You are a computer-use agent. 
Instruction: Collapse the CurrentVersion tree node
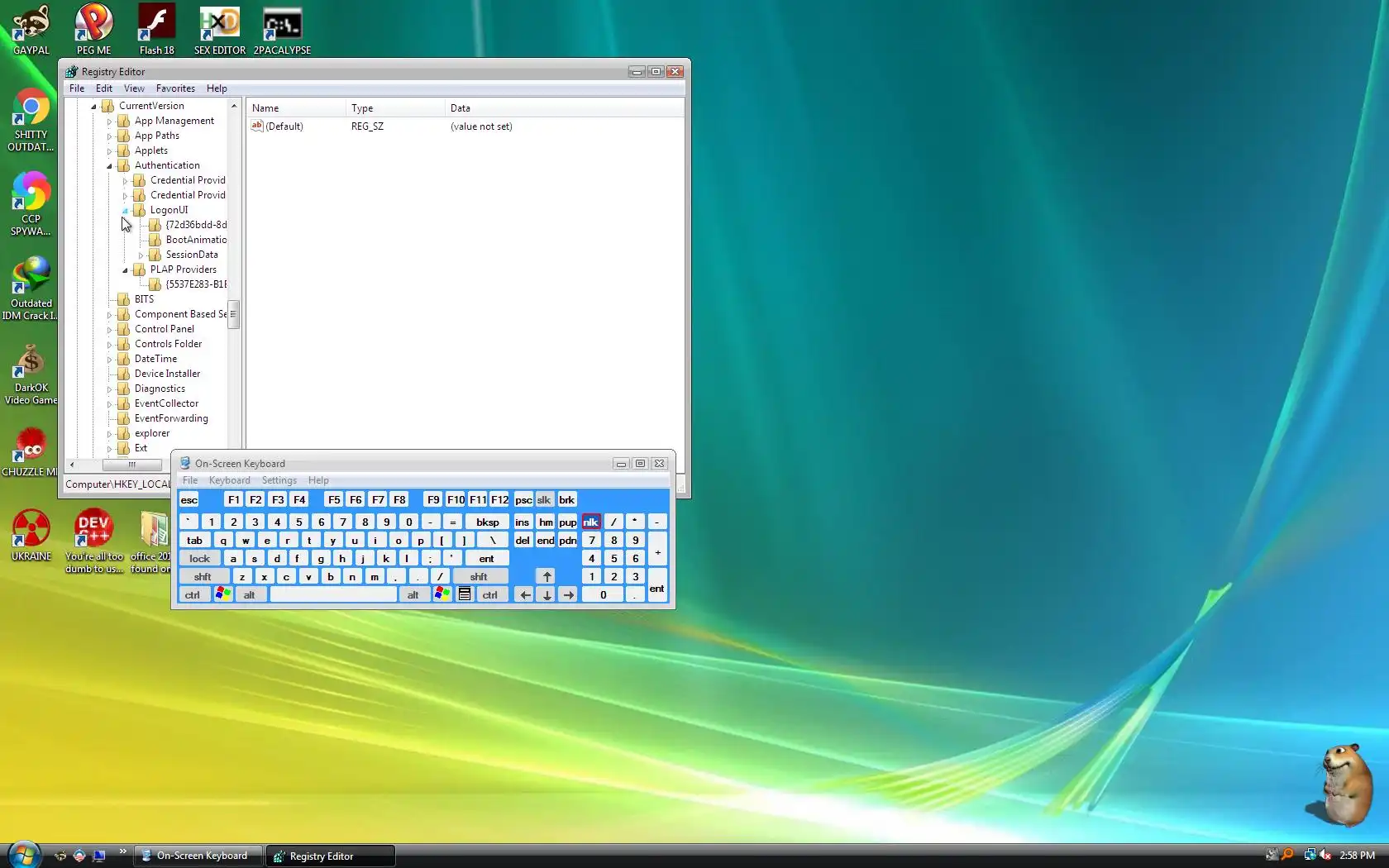93,107
